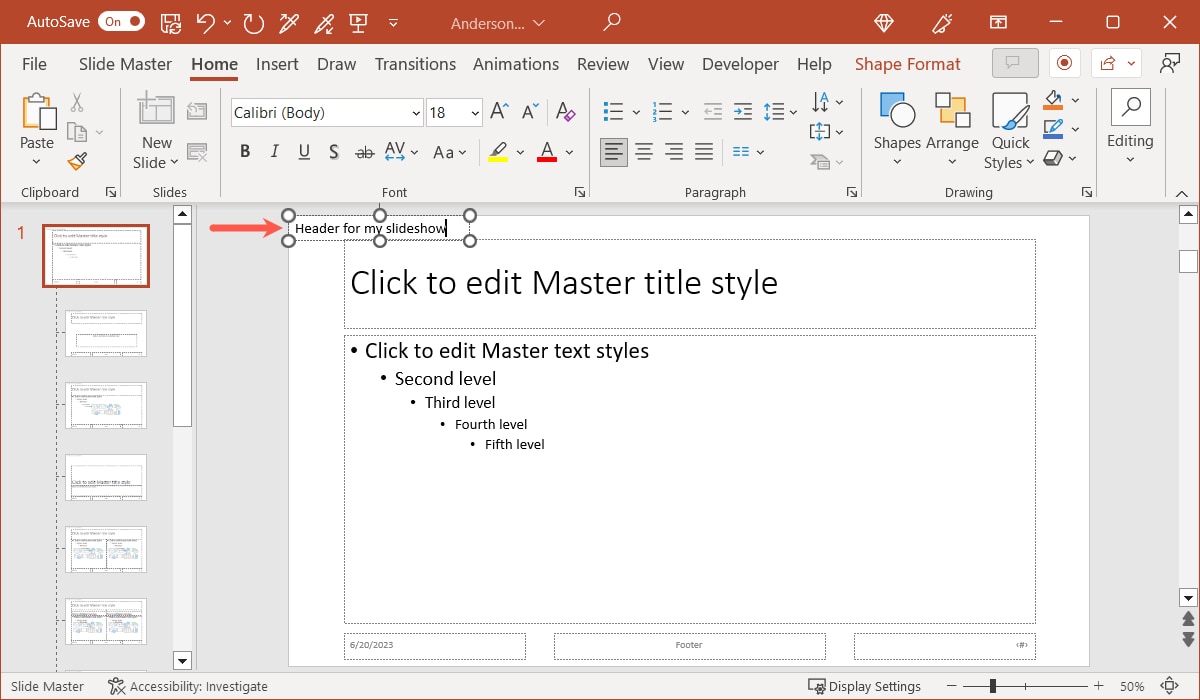Apply strikethrough formatting

pos(364,151)
